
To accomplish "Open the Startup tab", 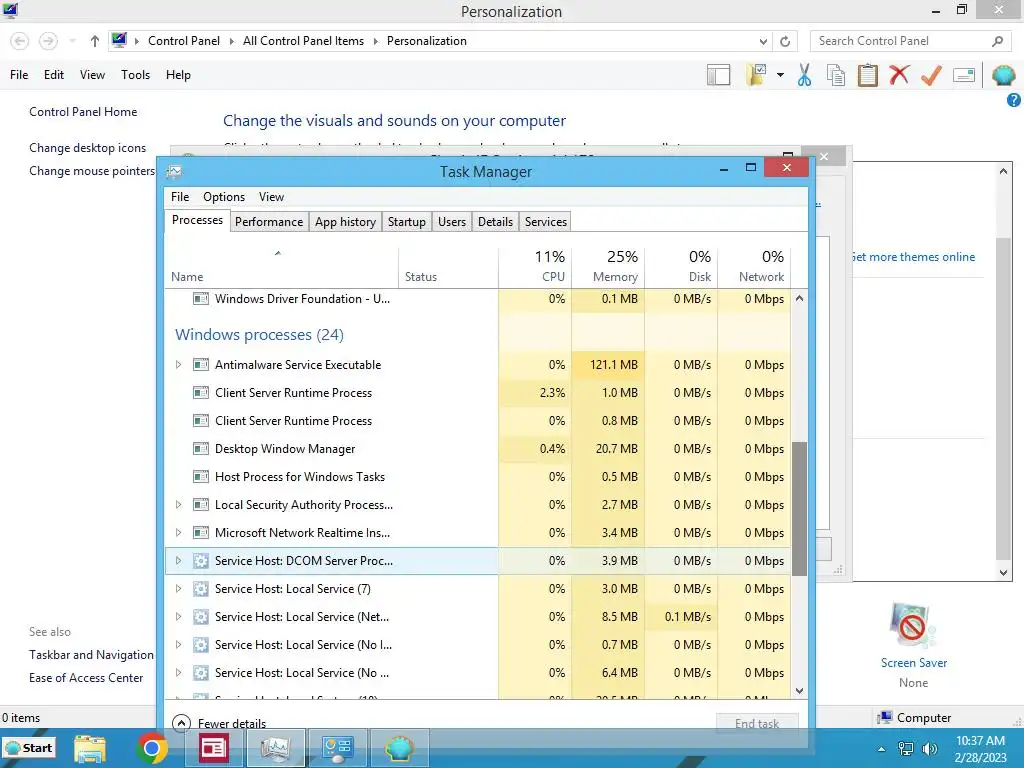I will pos(406,222).
